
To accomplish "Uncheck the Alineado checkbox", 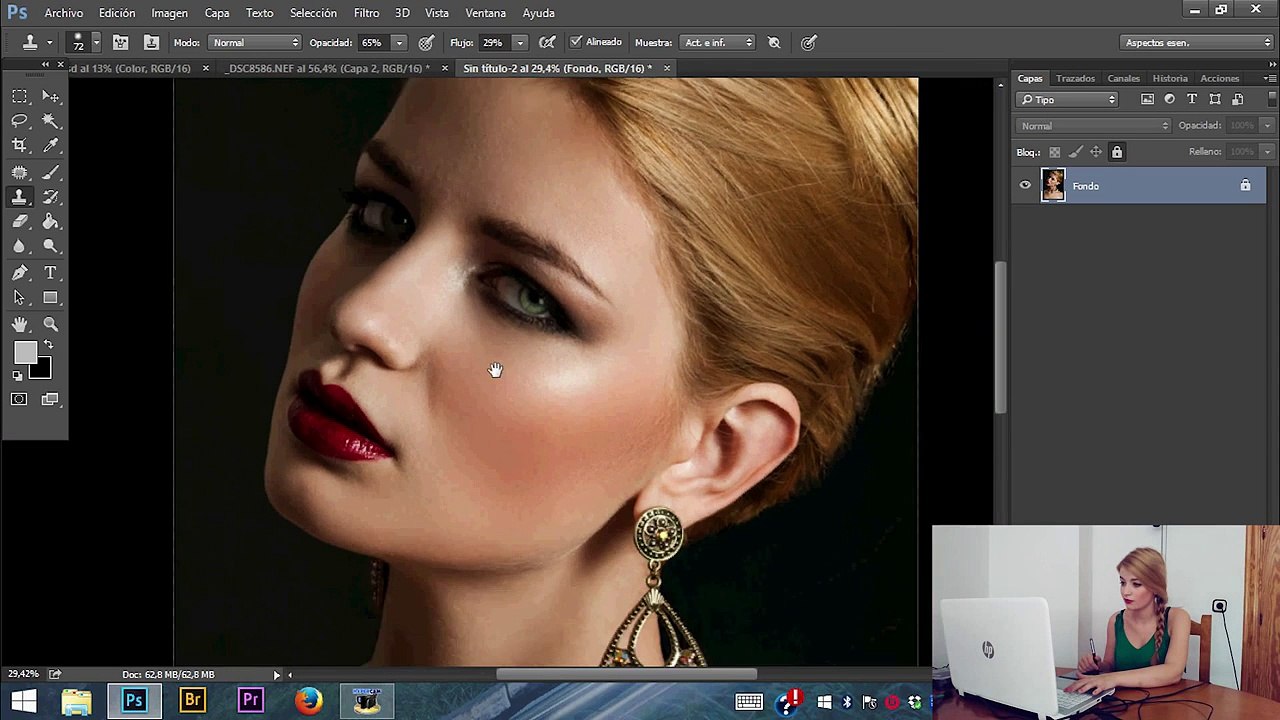I will point(575,42).
